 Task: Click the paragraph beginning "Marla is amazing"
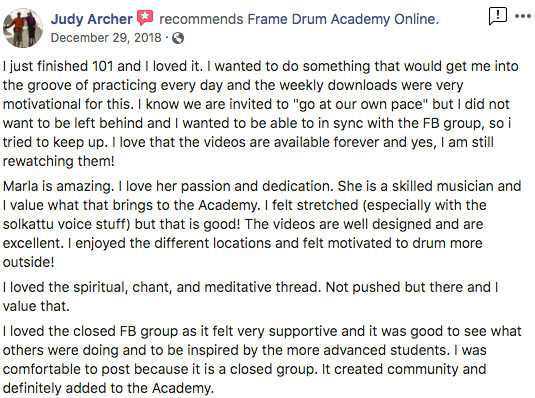coord(262,224)
